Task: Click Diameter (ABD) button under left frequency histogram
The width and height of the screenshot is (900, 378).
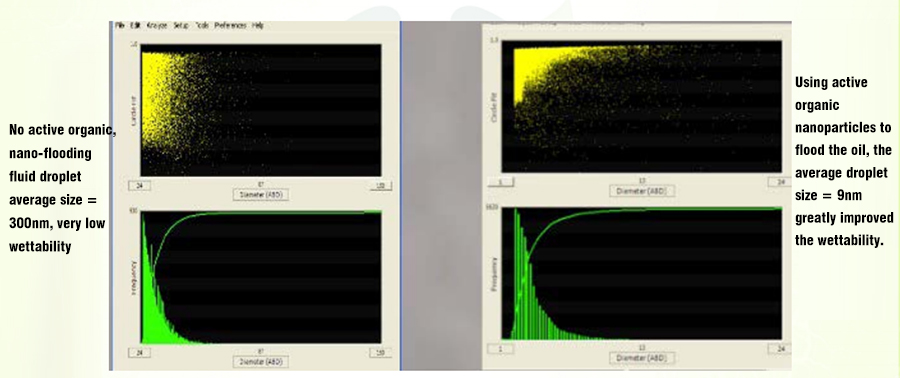Action: tap(261, 362)
